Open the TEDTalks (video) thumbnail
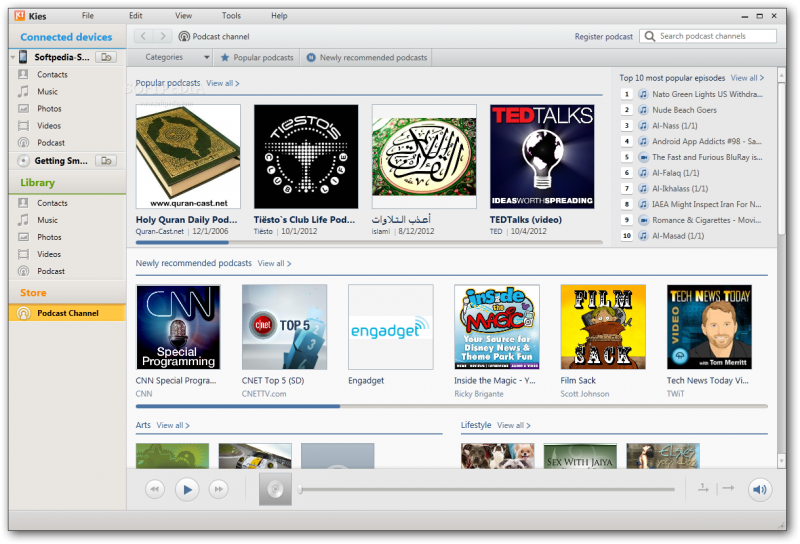This screenshot has height=544, width=800. click(x=542, y=157)
